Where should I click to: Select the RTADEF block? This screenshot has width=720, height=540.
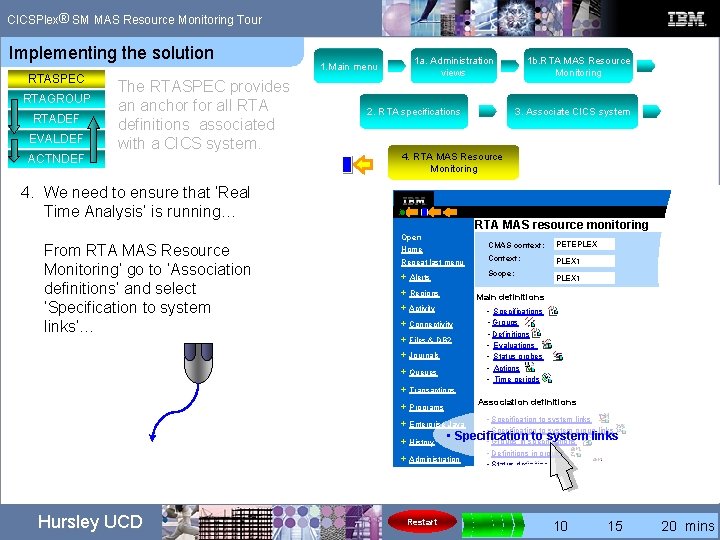56,118
